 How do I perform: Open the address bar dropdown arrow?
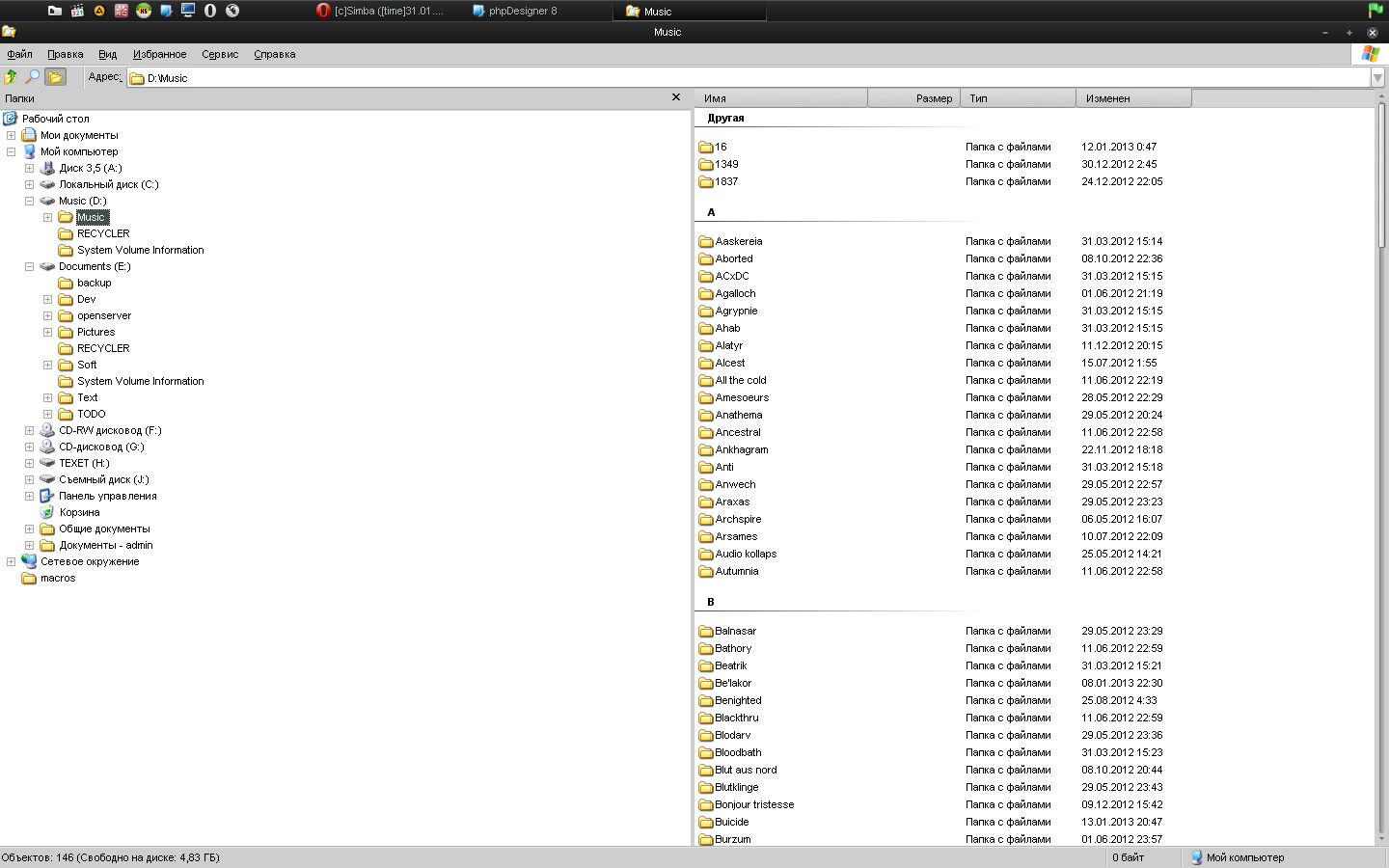click(1377, 78)
